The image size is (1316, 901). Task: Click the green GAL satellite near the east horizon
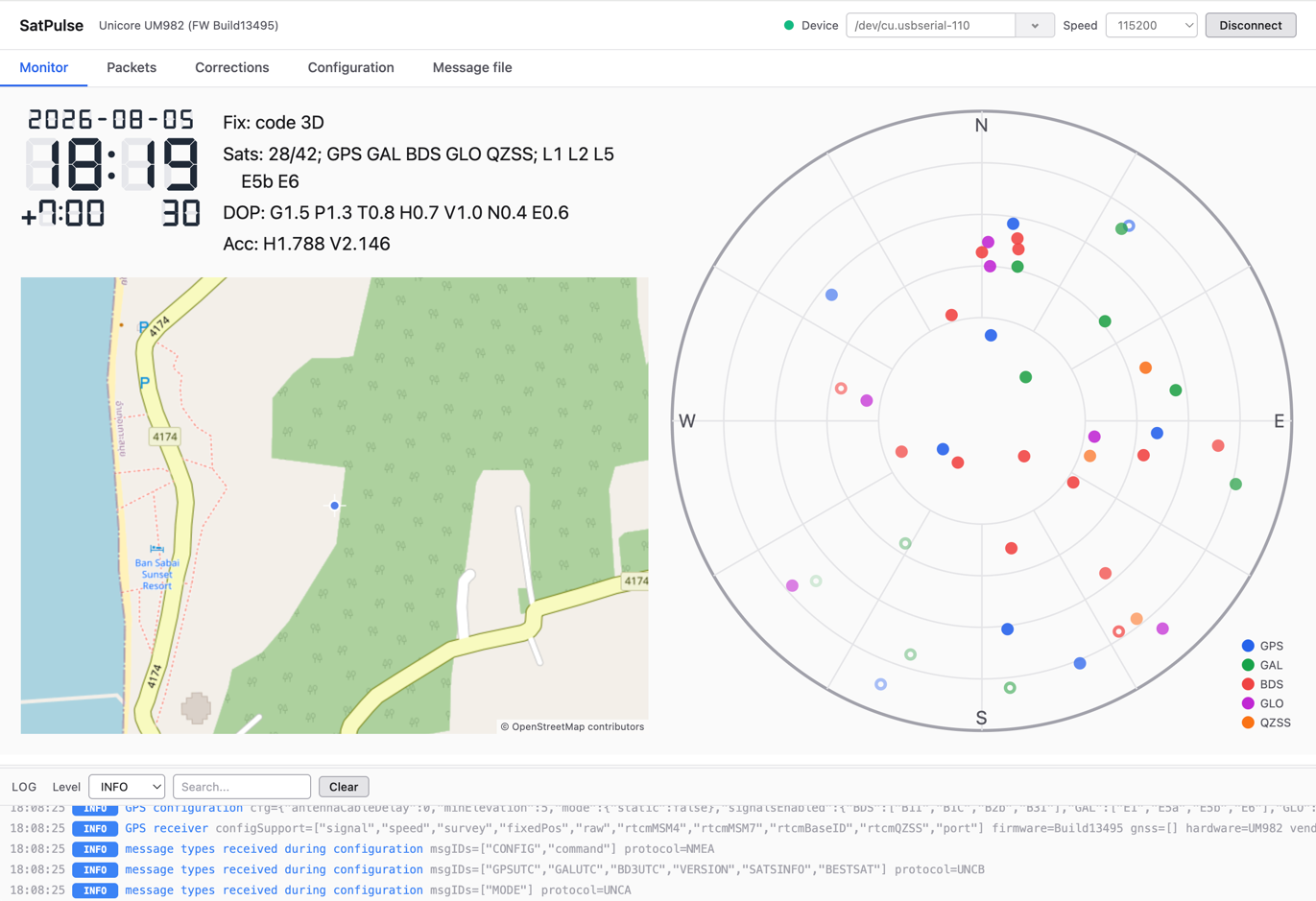(1235, 485)
